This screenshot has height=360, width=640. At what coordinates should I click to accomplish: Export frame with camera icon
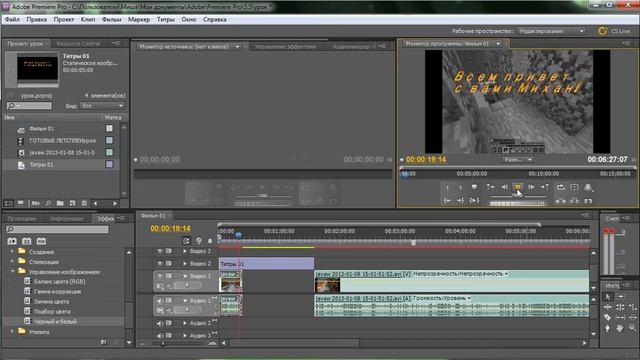(588, 200)
